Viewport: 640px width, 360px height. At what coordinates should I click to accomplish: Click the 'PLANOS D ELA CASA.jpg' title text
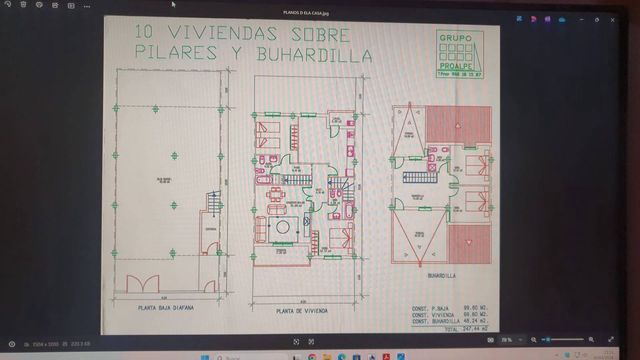tap(306, 13)
